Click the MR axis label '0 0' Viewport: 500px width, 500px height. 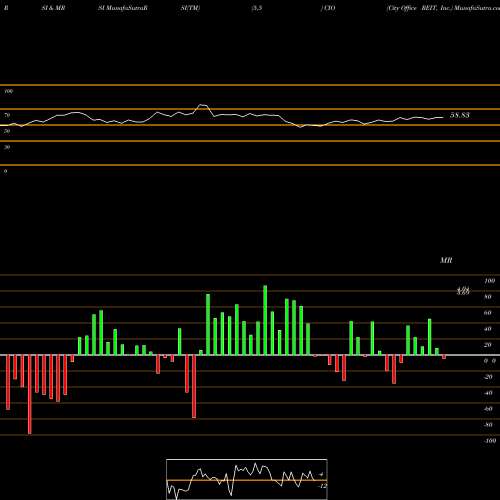point(490,361)
